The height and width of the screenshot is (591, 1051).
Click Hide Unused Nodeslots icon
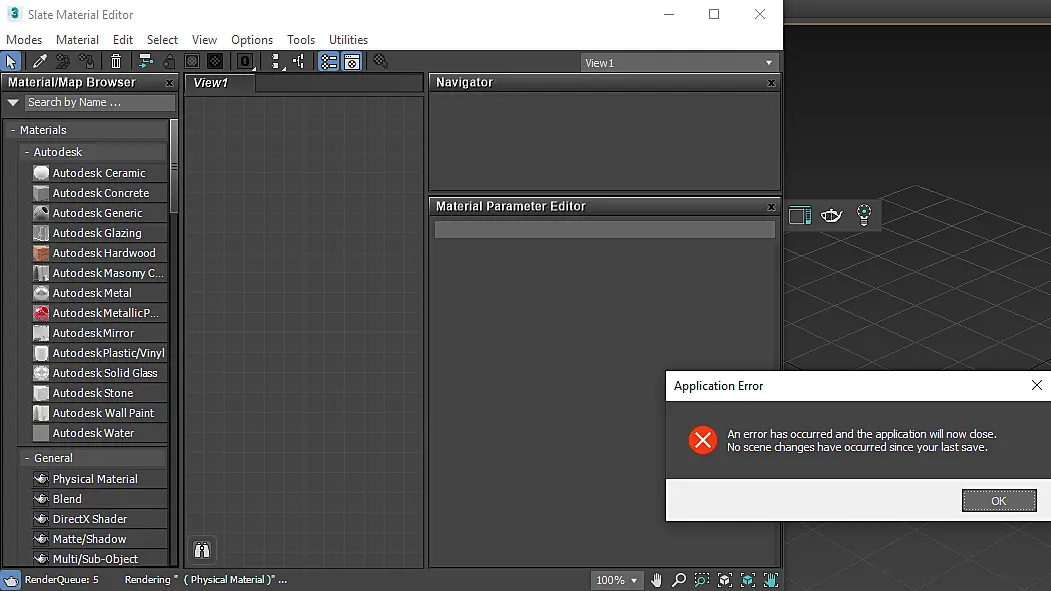coord(169,62)
